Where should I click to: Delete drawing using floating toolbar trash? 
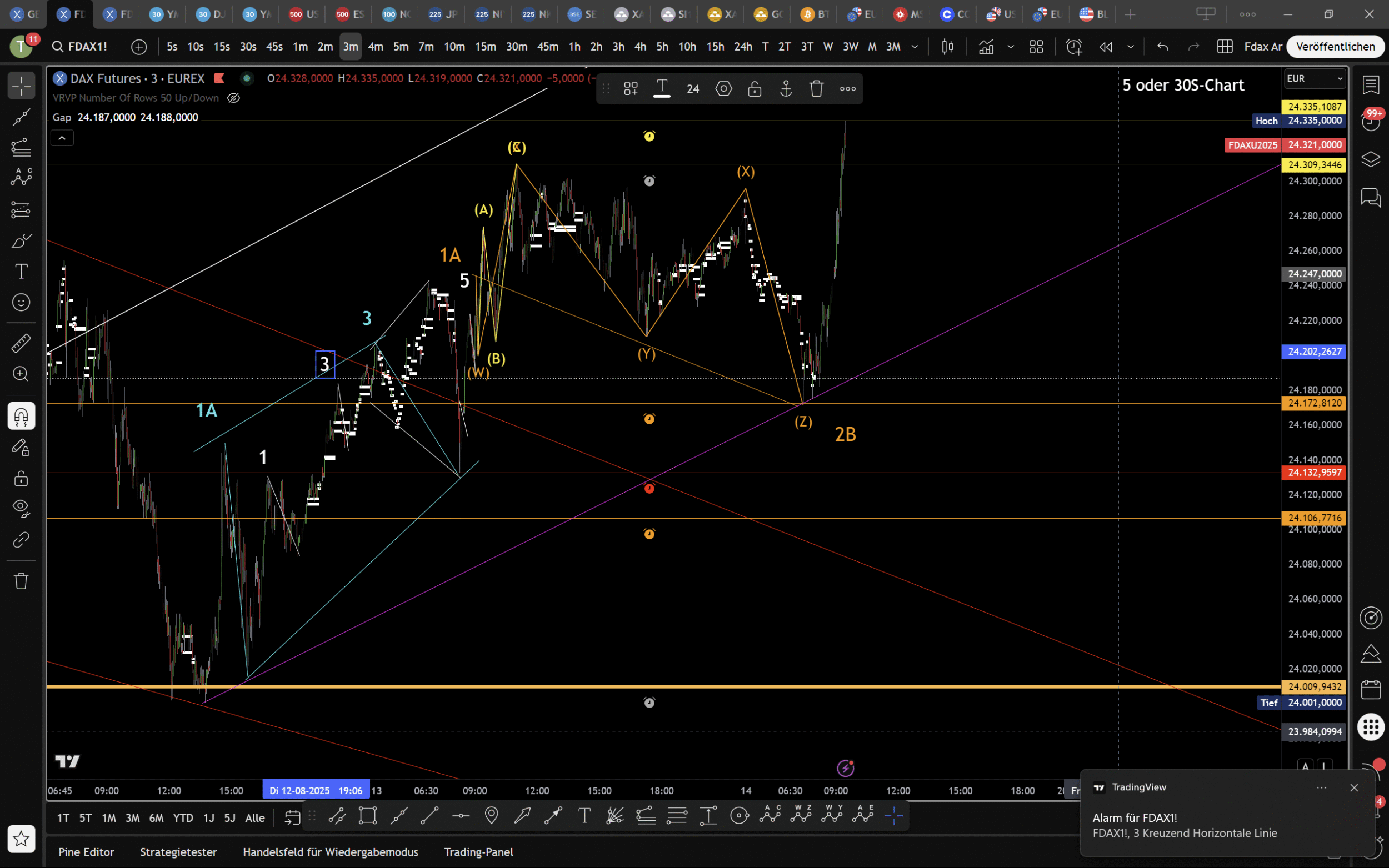click(x=817, y=88)
